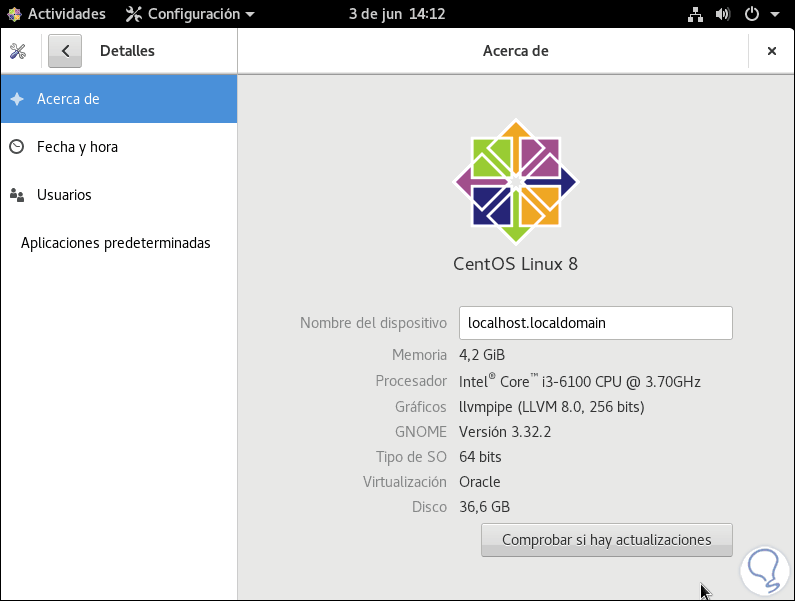This screenshot has width=795, height=601.
Task: Click the settings tools icon in header
Action: 18,51
